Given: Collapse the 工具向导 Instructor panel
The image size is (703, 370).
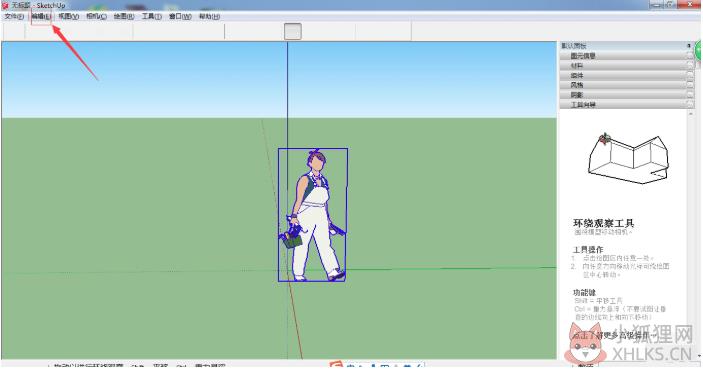Looking at the screenshot, I should [626, 105].
